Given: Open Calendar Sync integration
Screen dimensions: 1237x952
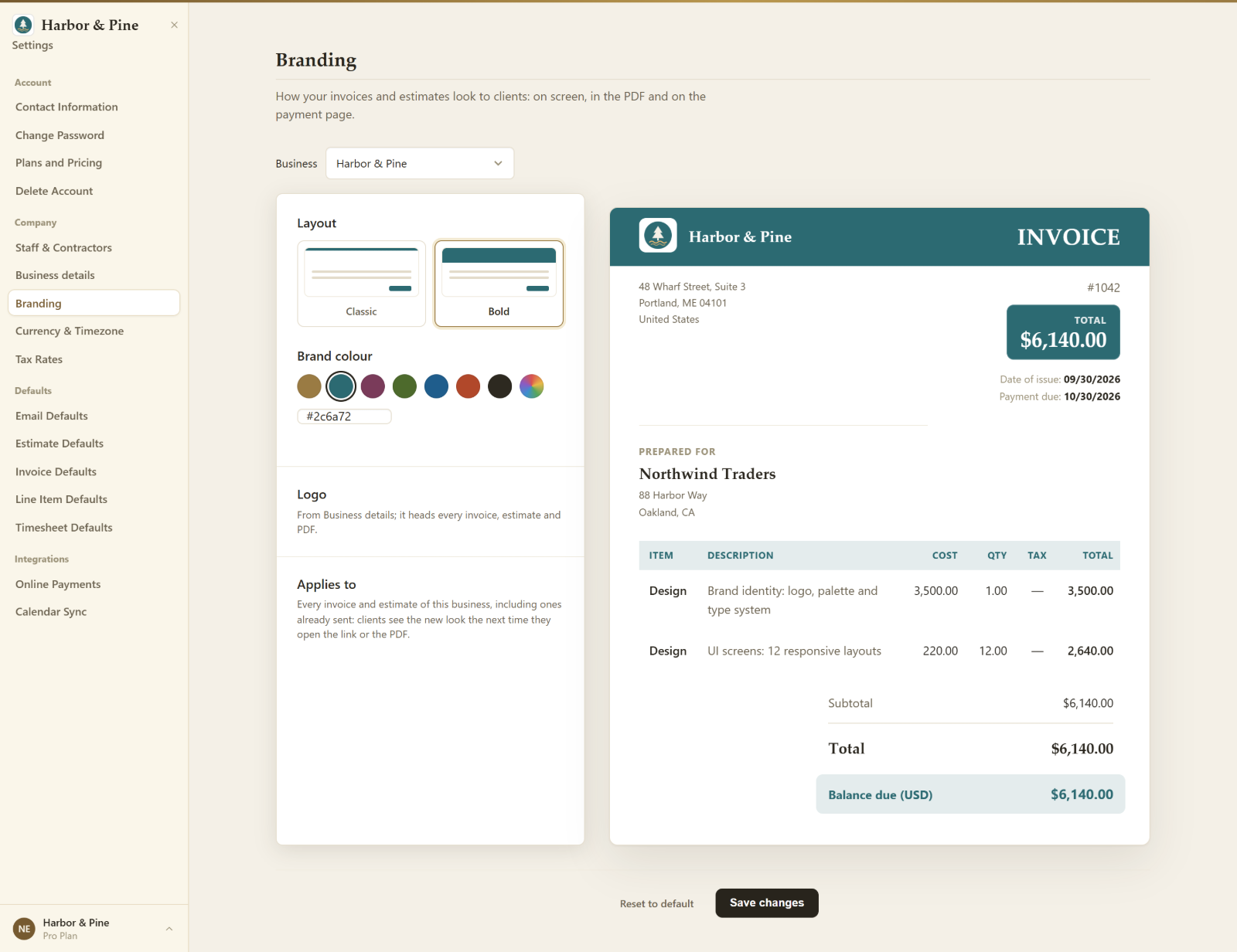Looking at the screenshot, I should tap(94, 611).
